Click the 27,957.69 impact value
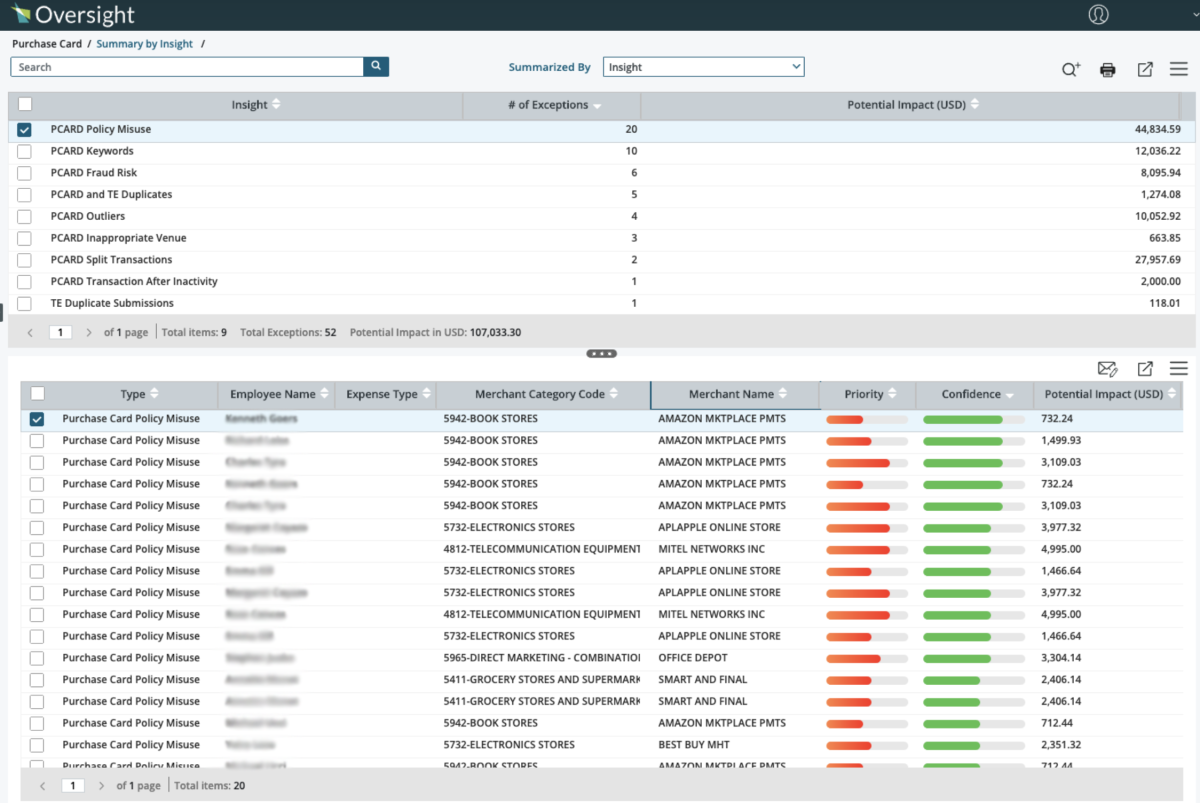Image resolution: width=1200 pixels, height=803 pixels. (x=1157, y=260)
